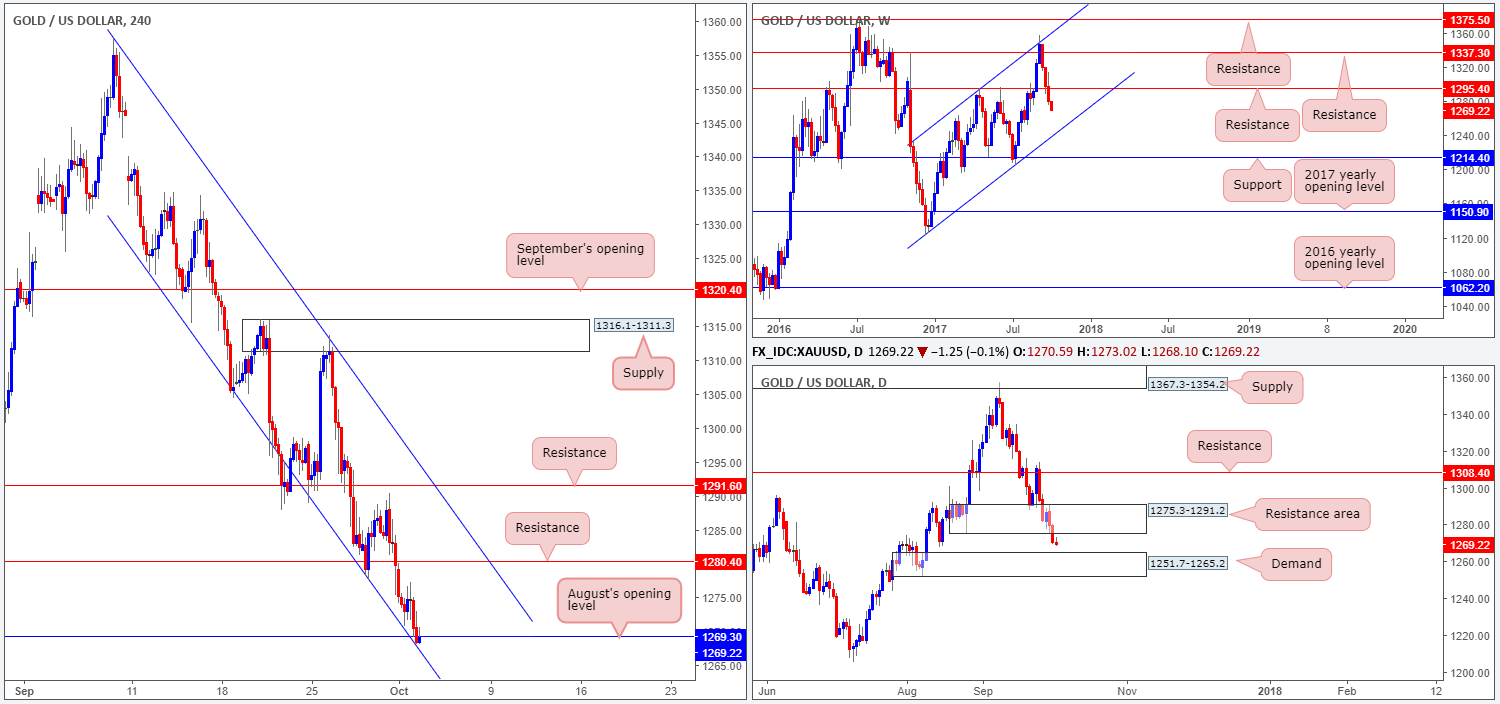Click the 1360.00 tick on the 240 price scale

click(721, 22)
